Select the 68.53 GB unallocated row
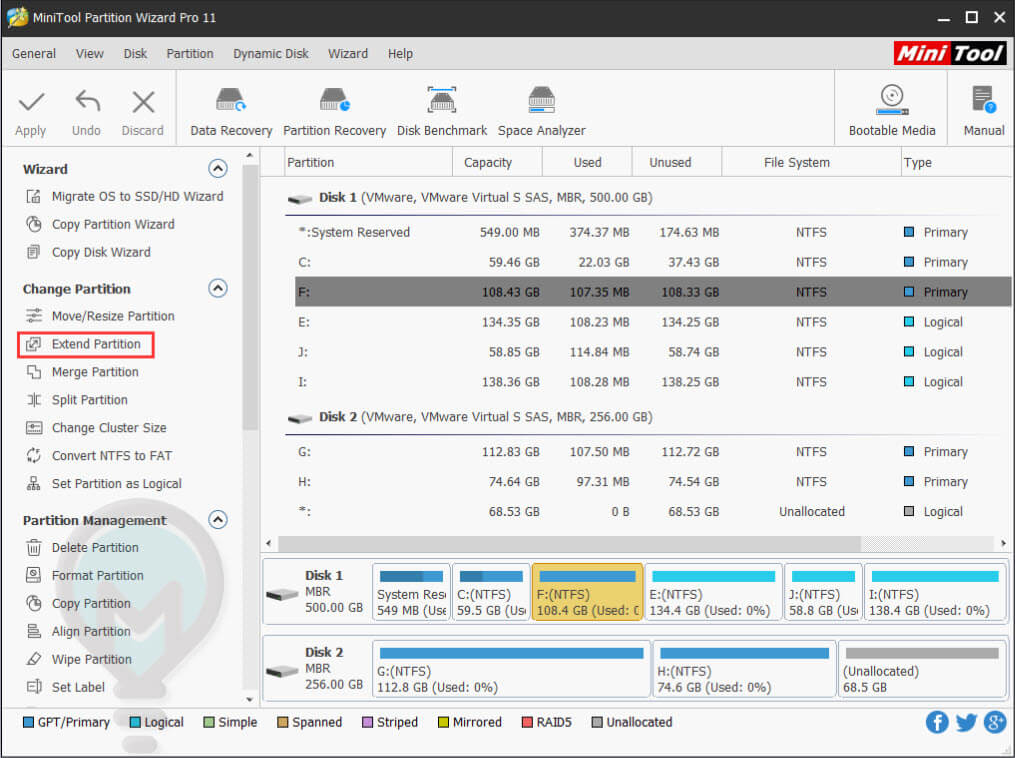 (652, 511)
